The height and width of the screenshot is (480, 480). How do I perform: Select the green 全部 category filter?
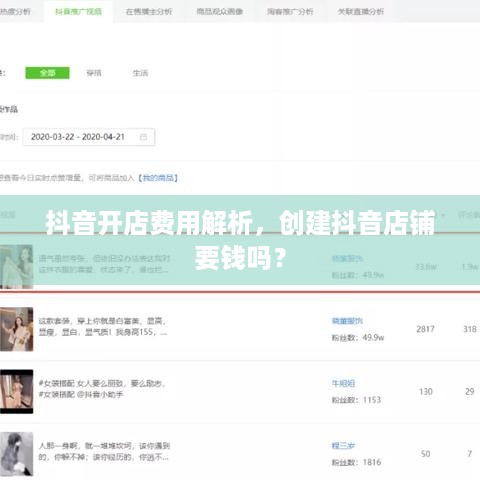(x=47, y=73)
